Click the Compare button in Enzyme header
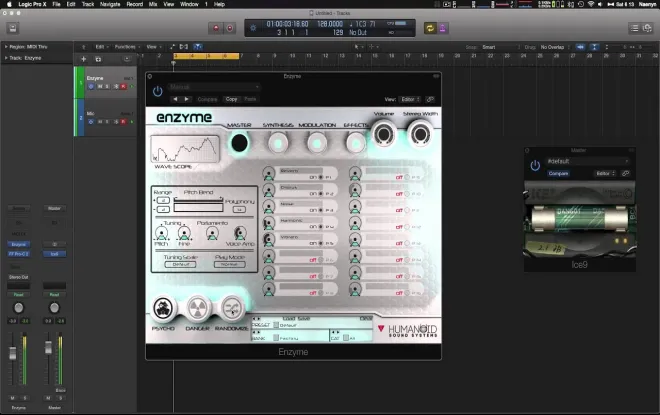The width and height of the screenshot is (660, 415). pos(207,99)
